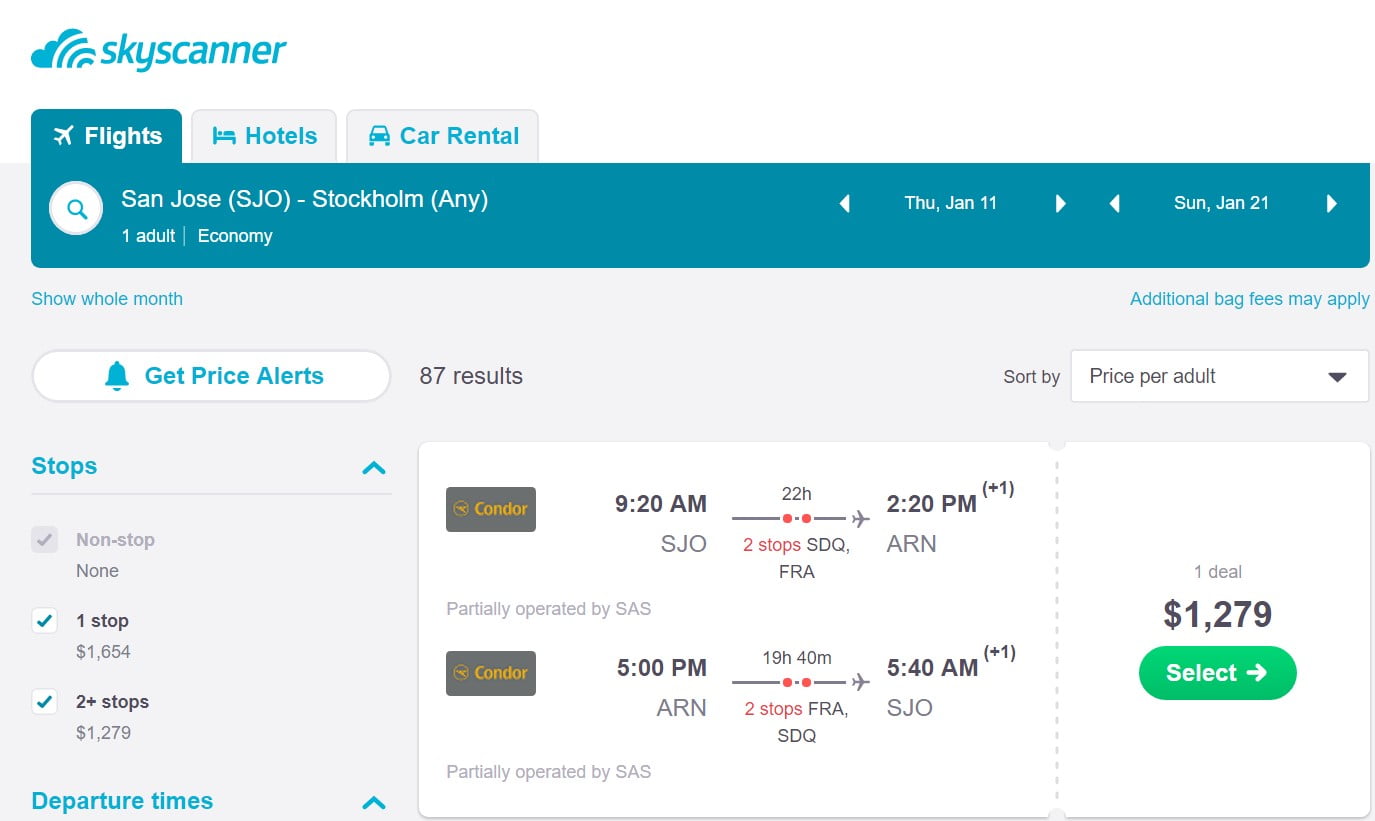This screenshot has width=1375, height=821.
Task: Open the search magnifier icon button
Action: point(77,209)
